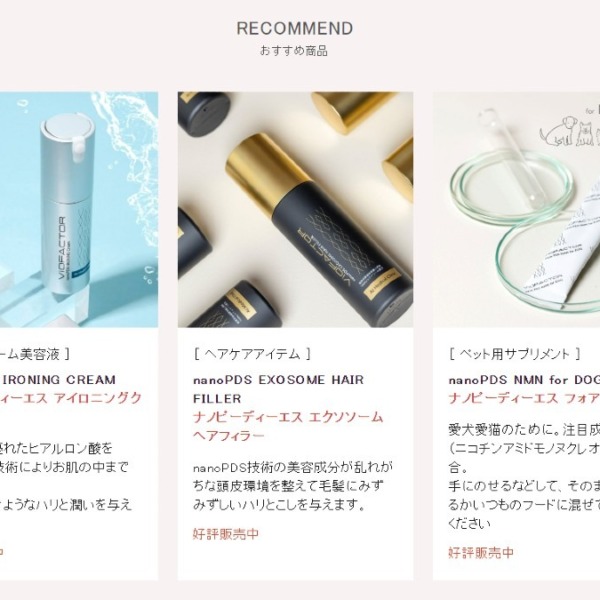
Task: Click the ナノピーディーエス フォア pet product name
Action: [524, 398]
